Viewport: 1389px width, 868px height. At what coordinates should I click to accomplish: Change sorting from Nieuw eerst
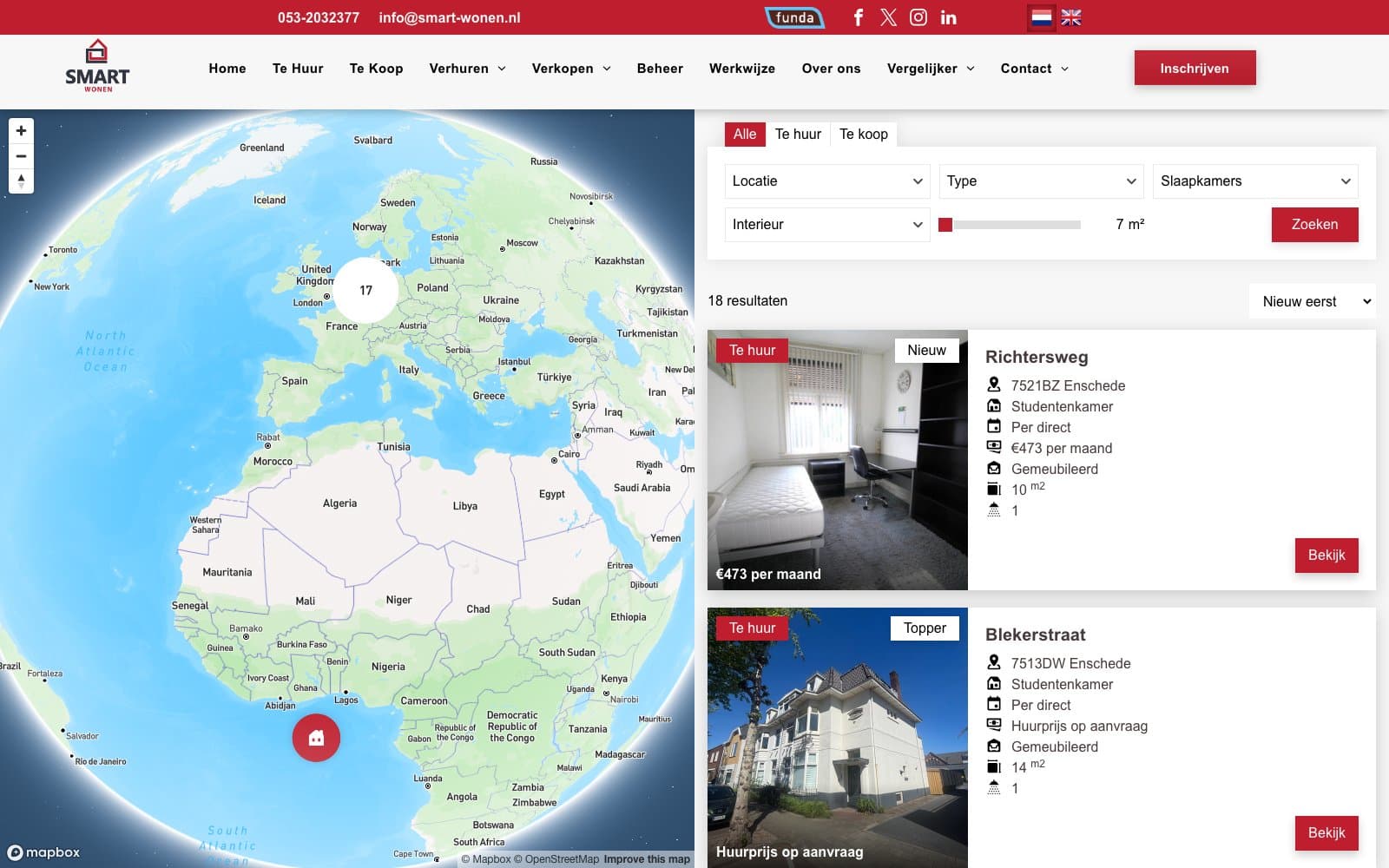pos(1313,301)
